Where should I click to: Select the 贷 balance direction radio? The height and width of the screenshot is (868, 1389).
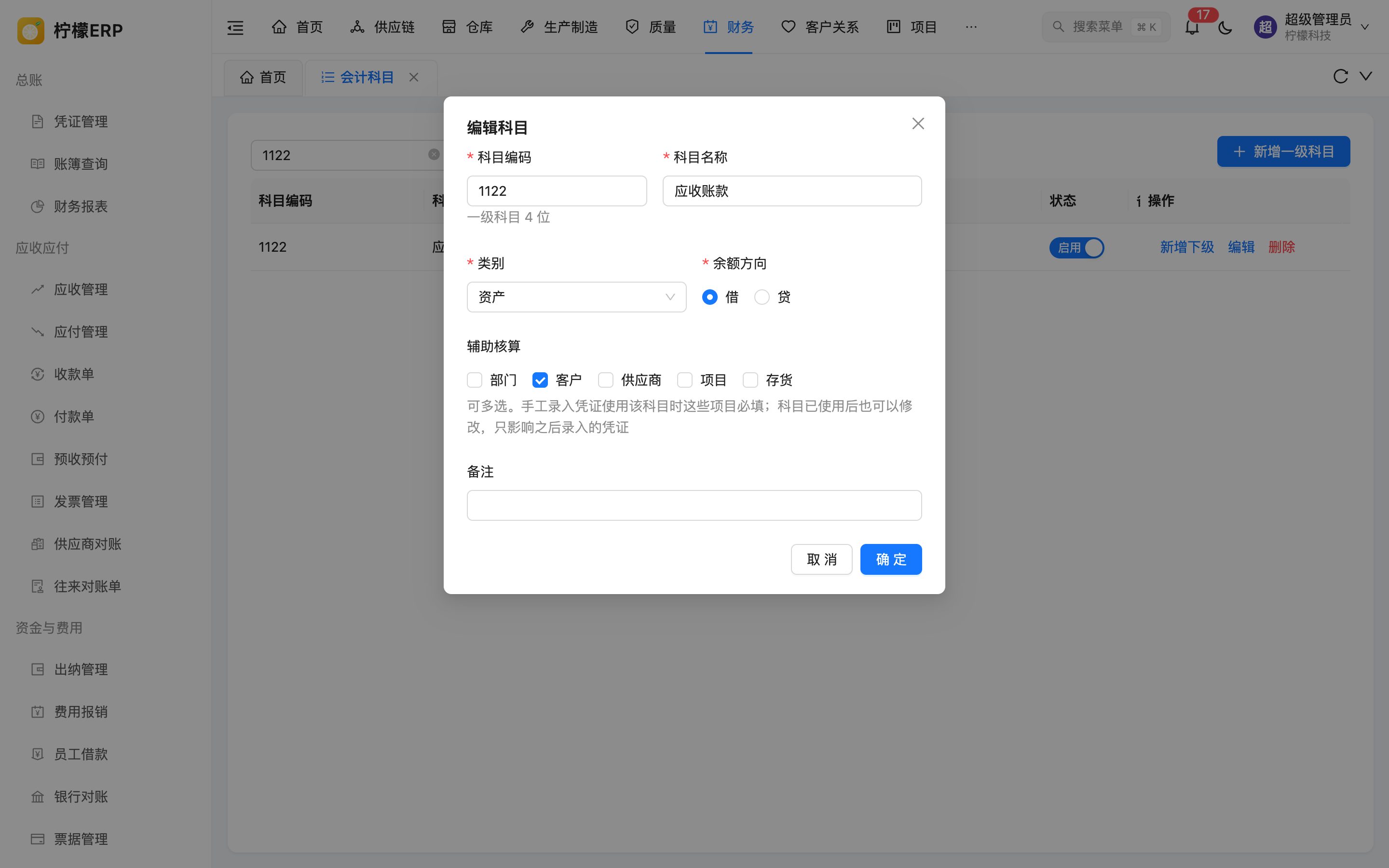pos(762,298)
